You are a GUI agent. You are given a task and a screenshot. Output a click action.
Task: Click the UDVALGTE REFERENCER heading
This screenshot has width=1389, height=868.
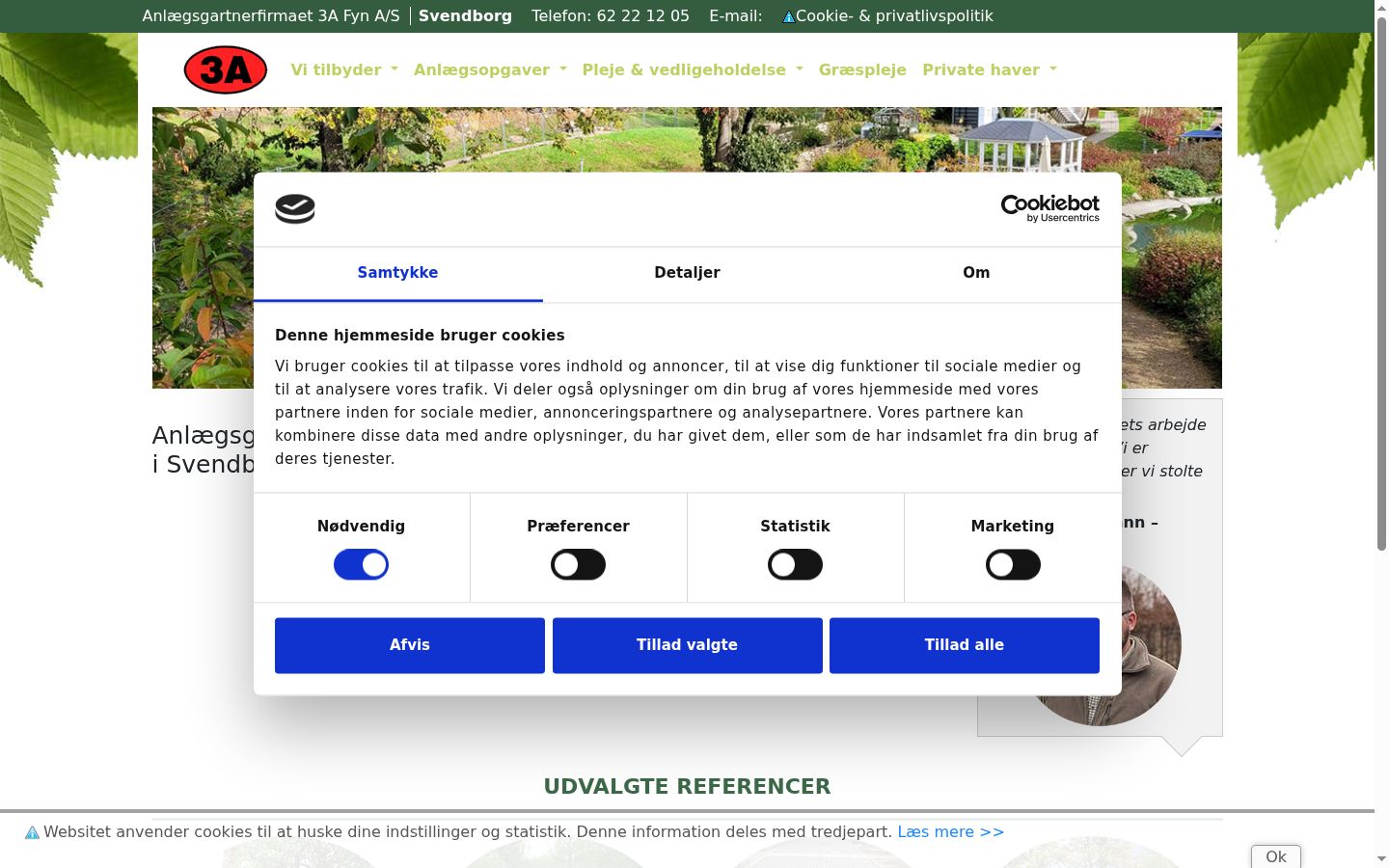click(x=687, y=786)
